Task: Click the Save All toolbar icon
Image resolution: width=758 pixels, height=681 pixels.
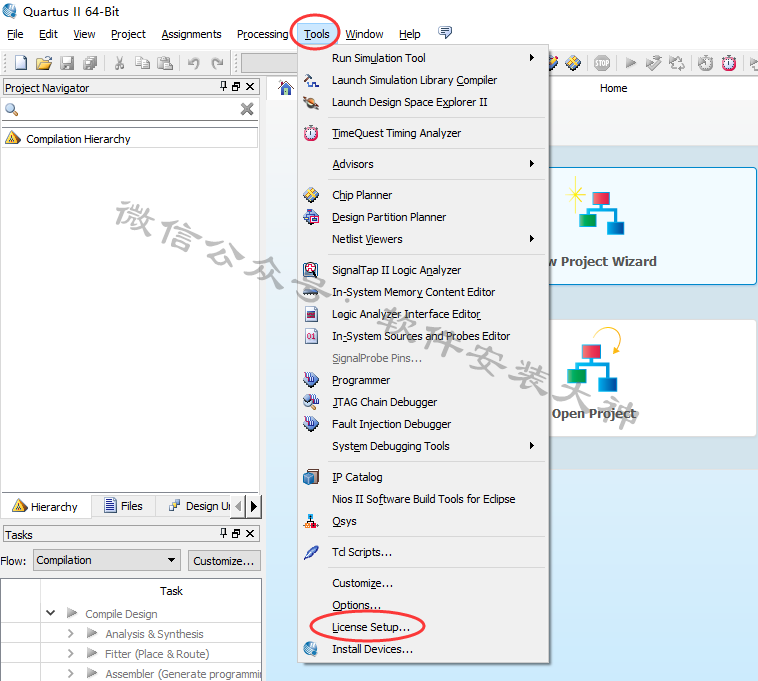Action: click(90, 63)
